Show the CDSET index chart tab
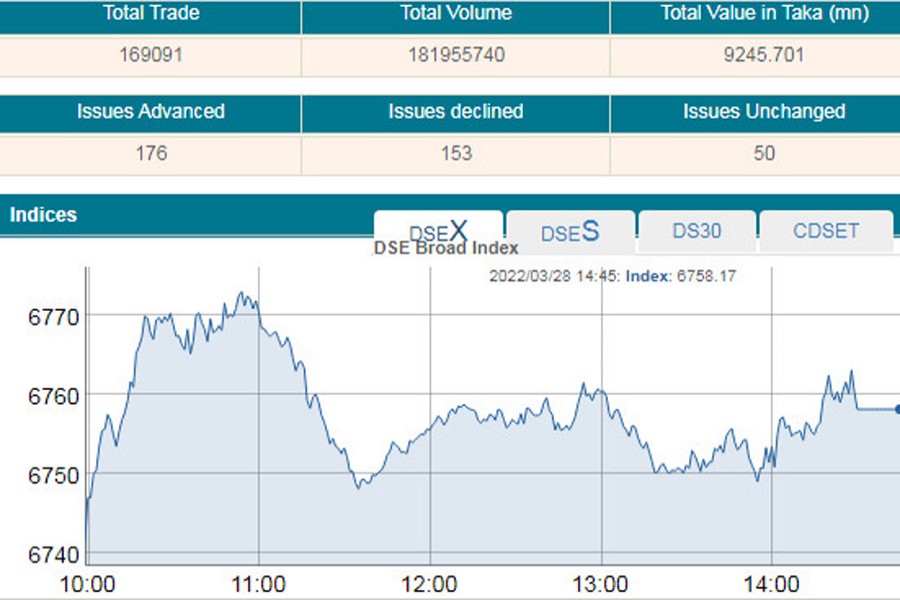Screen dimensions: 900x600 826,231
